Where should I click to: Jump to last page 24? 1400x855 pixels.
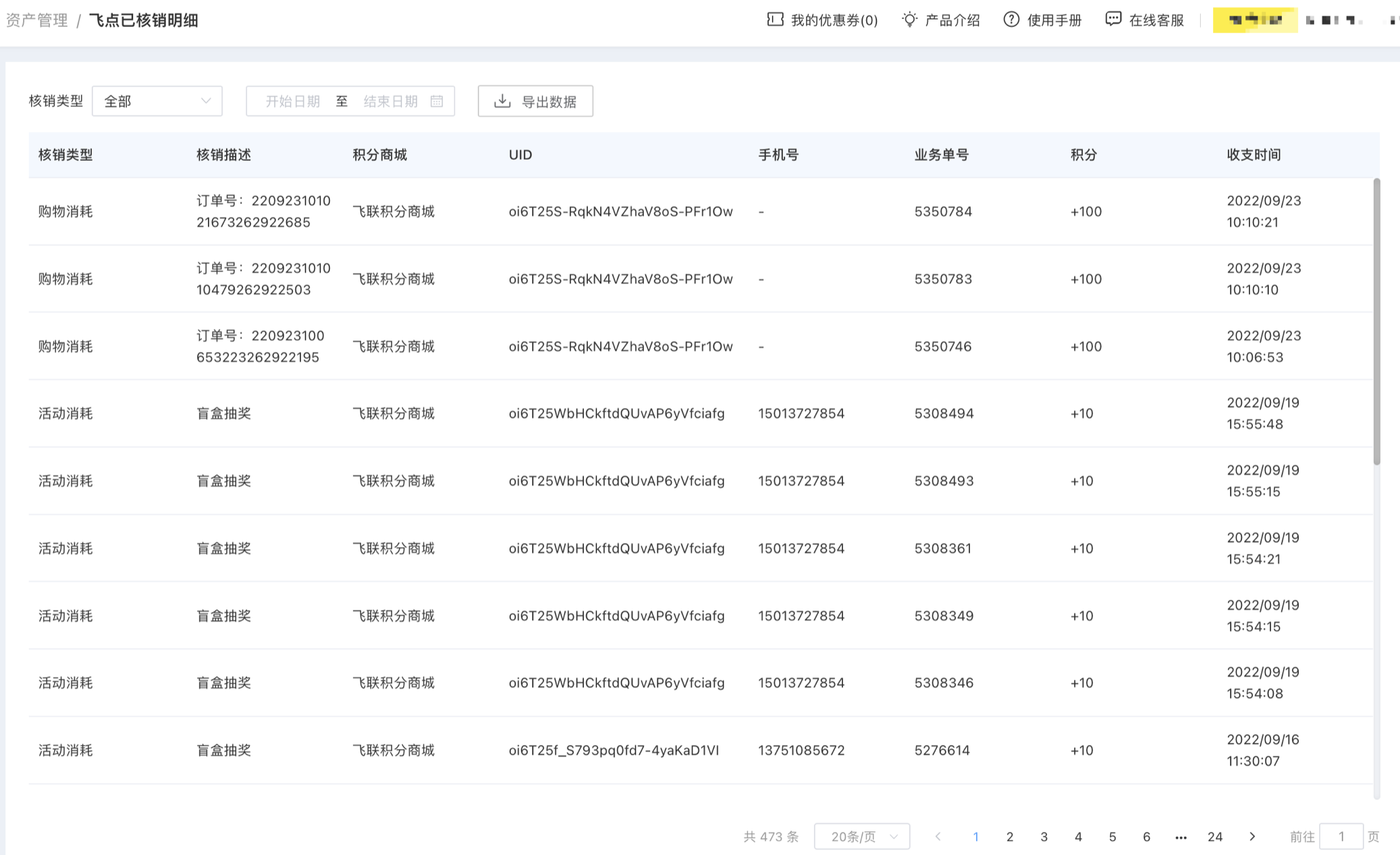click(x=1214, y=837)
